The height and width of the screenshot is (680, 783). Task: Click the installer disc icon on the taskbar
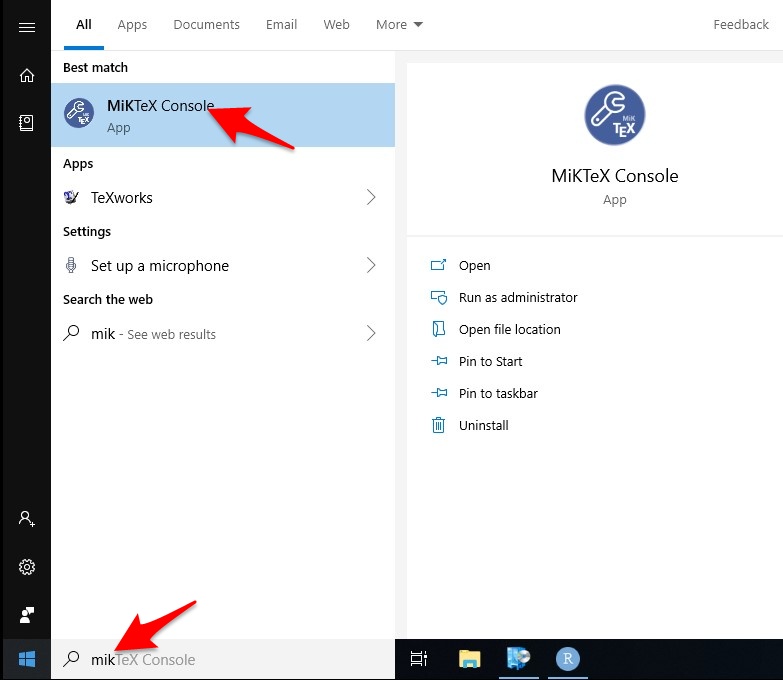(x=518, y=658)
